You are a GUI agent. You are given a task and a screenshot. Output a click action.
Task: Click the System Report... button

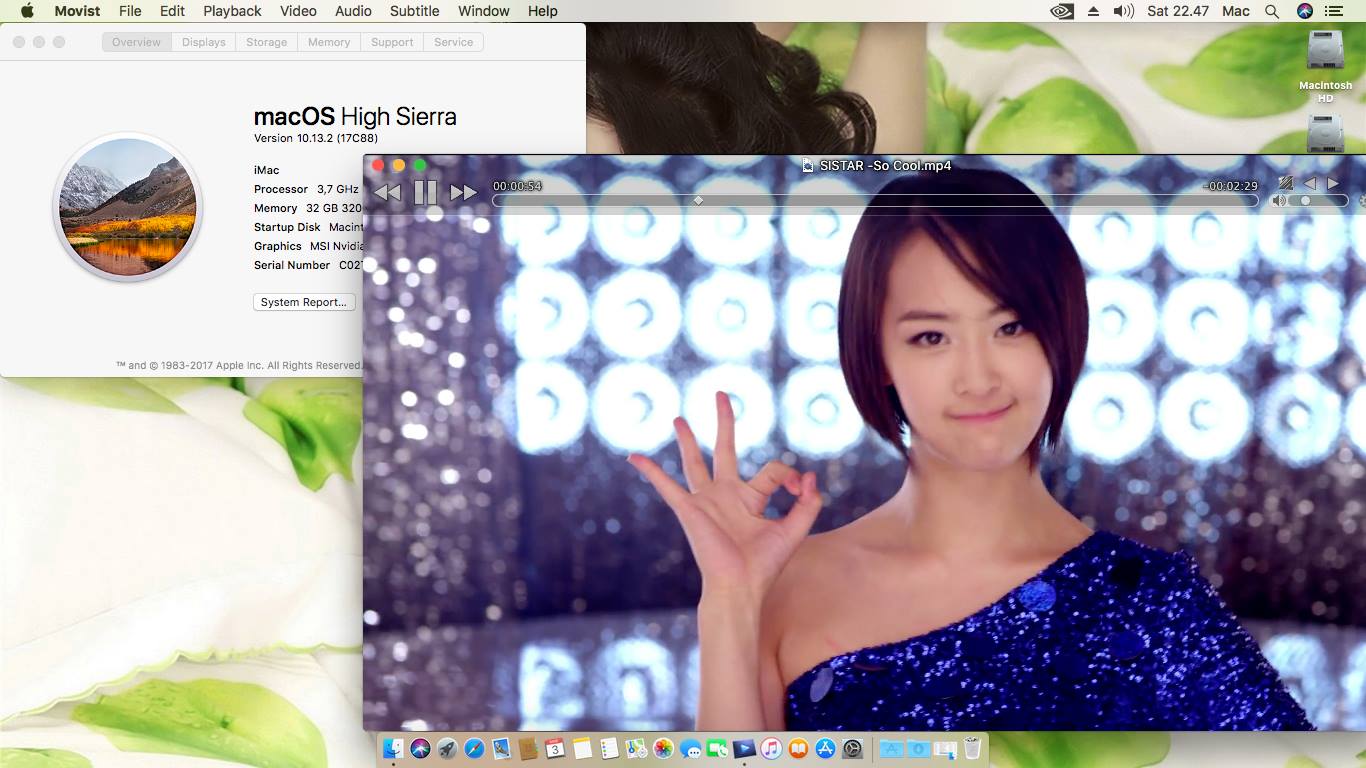304,302
